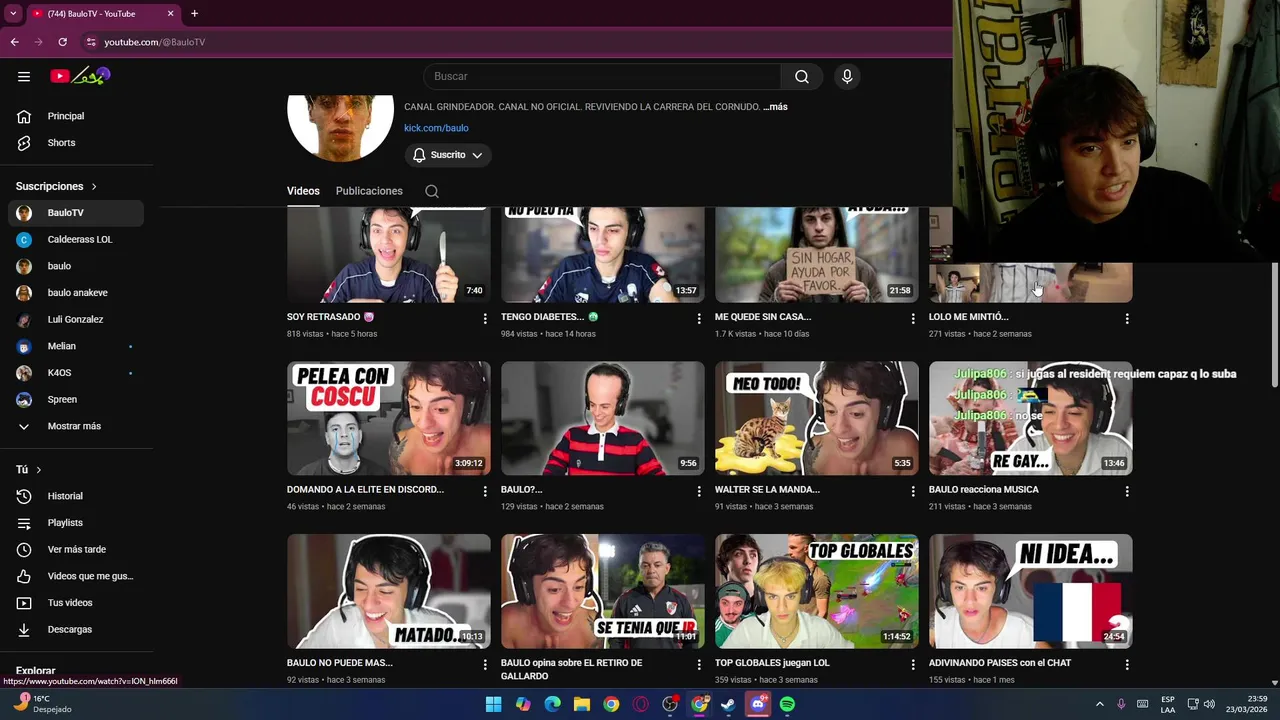The image size is (1280, 720).
Task: Open Steam from the taskbar
Action: [728, 704]
